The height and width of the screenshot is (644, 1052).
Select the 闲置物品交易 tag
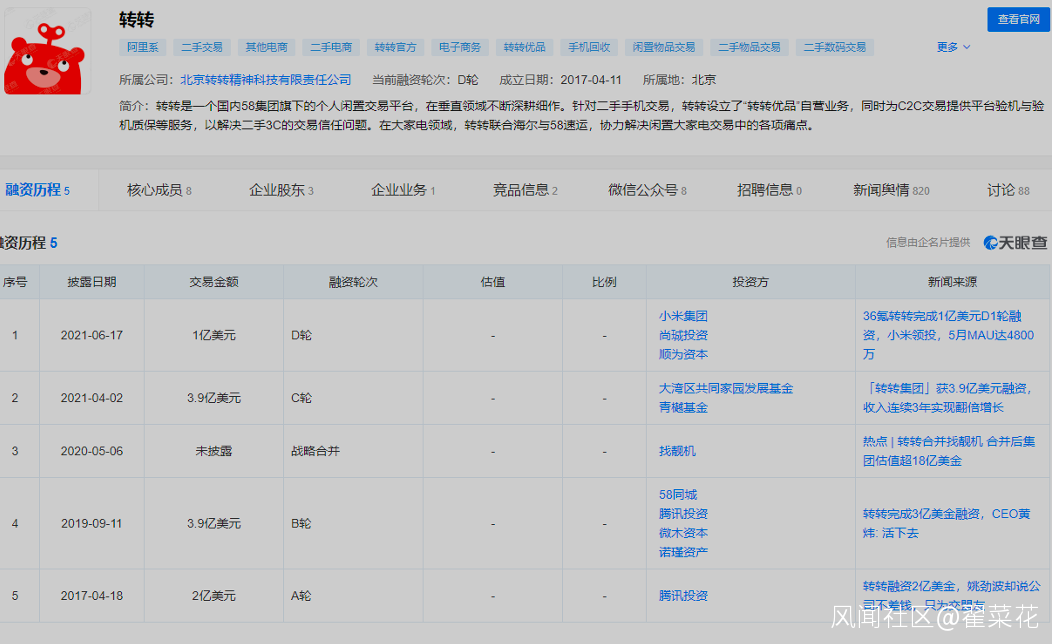point(664,47)
